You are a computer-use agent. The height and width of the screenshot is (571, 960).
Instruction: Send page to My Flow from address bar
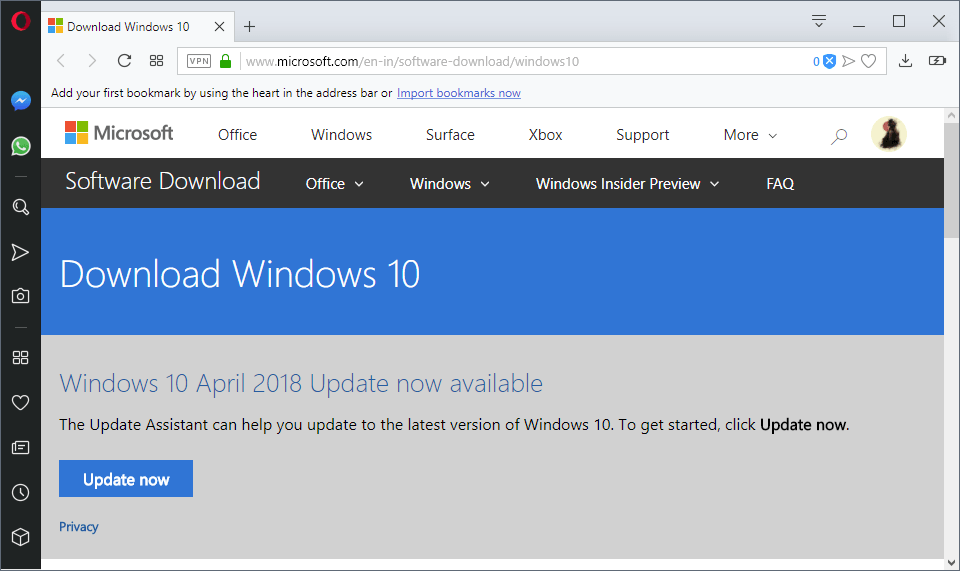tap(848, 61)
